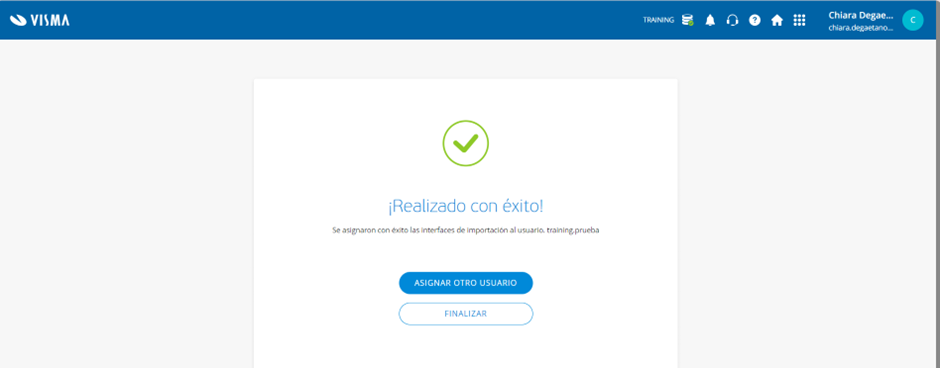The height and width of the screenshot is (368, 940).
Task: Click the FINALIZAR button
Action: 466,313
